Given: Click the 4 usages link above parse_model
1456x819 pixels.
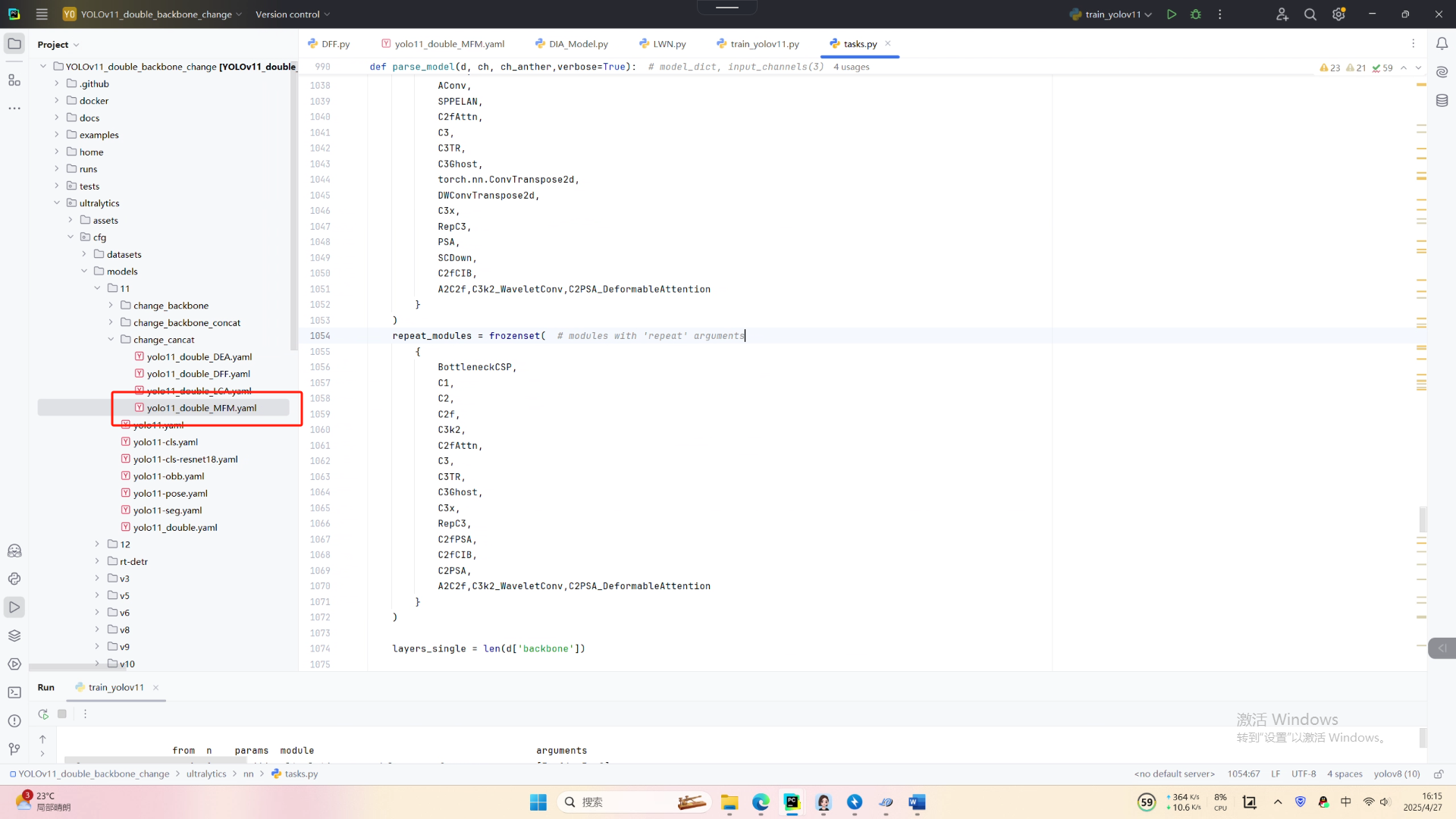Looking at the screenshot, I should point(851,67).
